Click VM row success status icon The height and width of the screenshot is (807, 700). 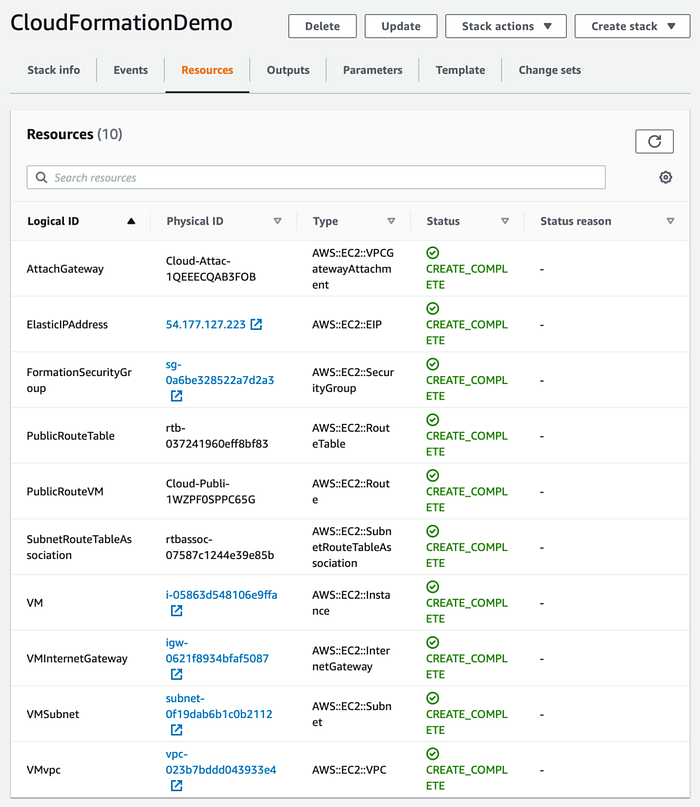coord(433,587)
